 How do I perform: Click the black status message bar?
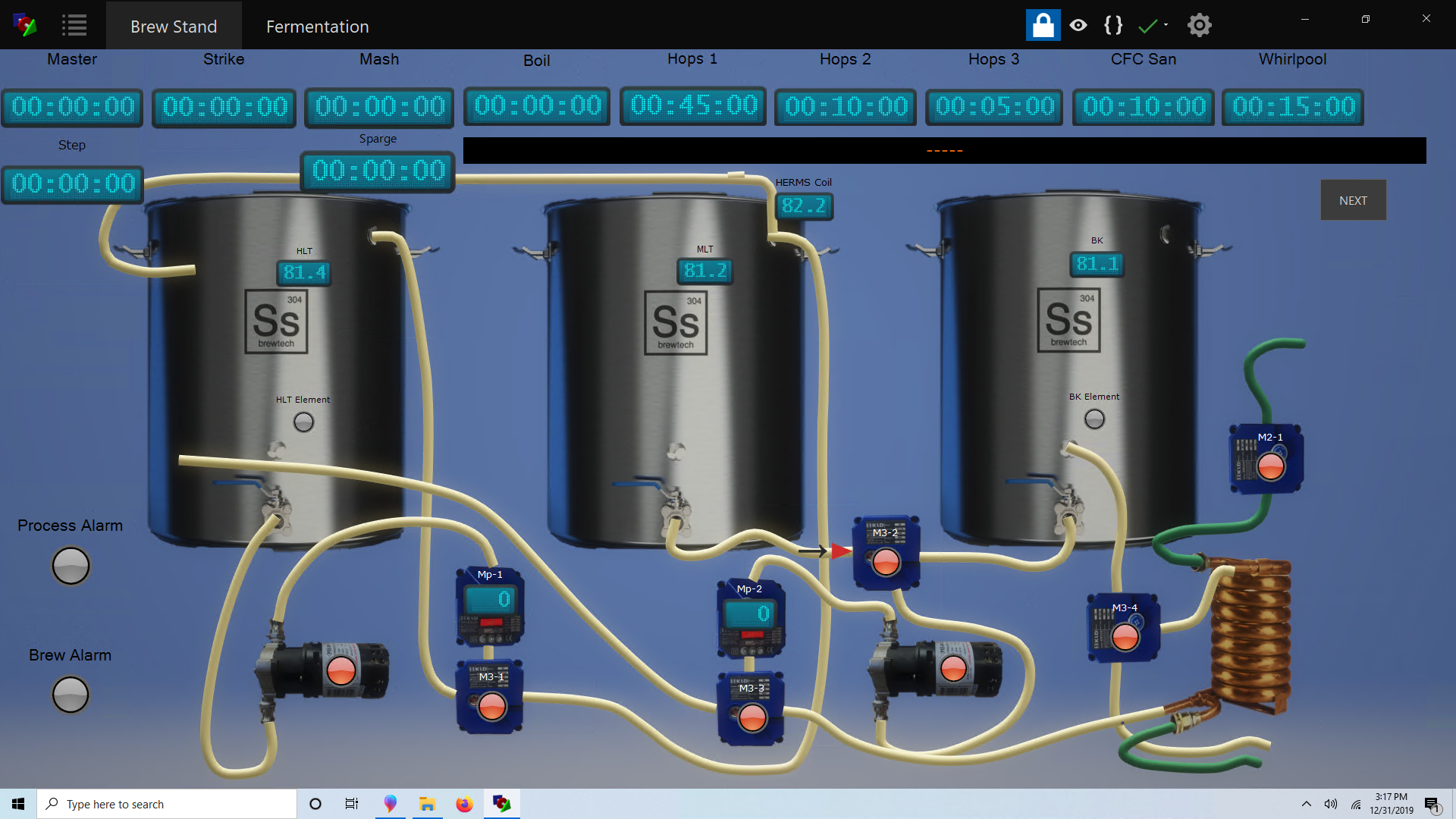pyautogui.click(x=944, y=150)
